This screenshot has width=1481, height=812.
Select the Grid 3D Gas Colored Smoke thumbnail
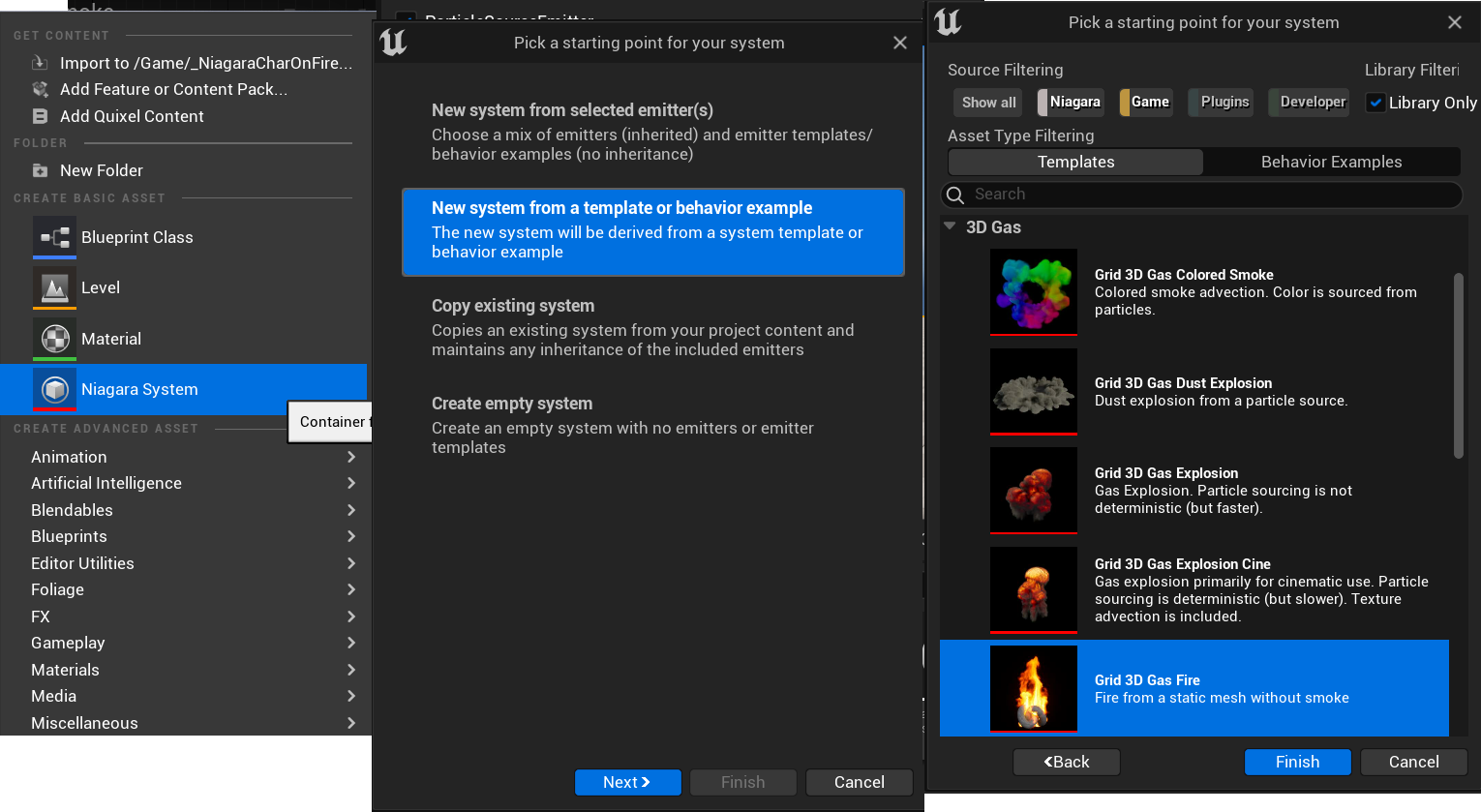[1034, 292]
